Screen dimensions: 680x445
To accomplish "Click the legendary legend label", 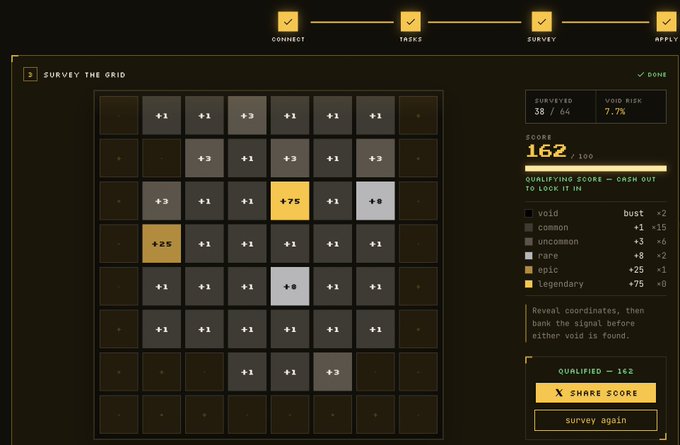I will (x=560, y=284).
